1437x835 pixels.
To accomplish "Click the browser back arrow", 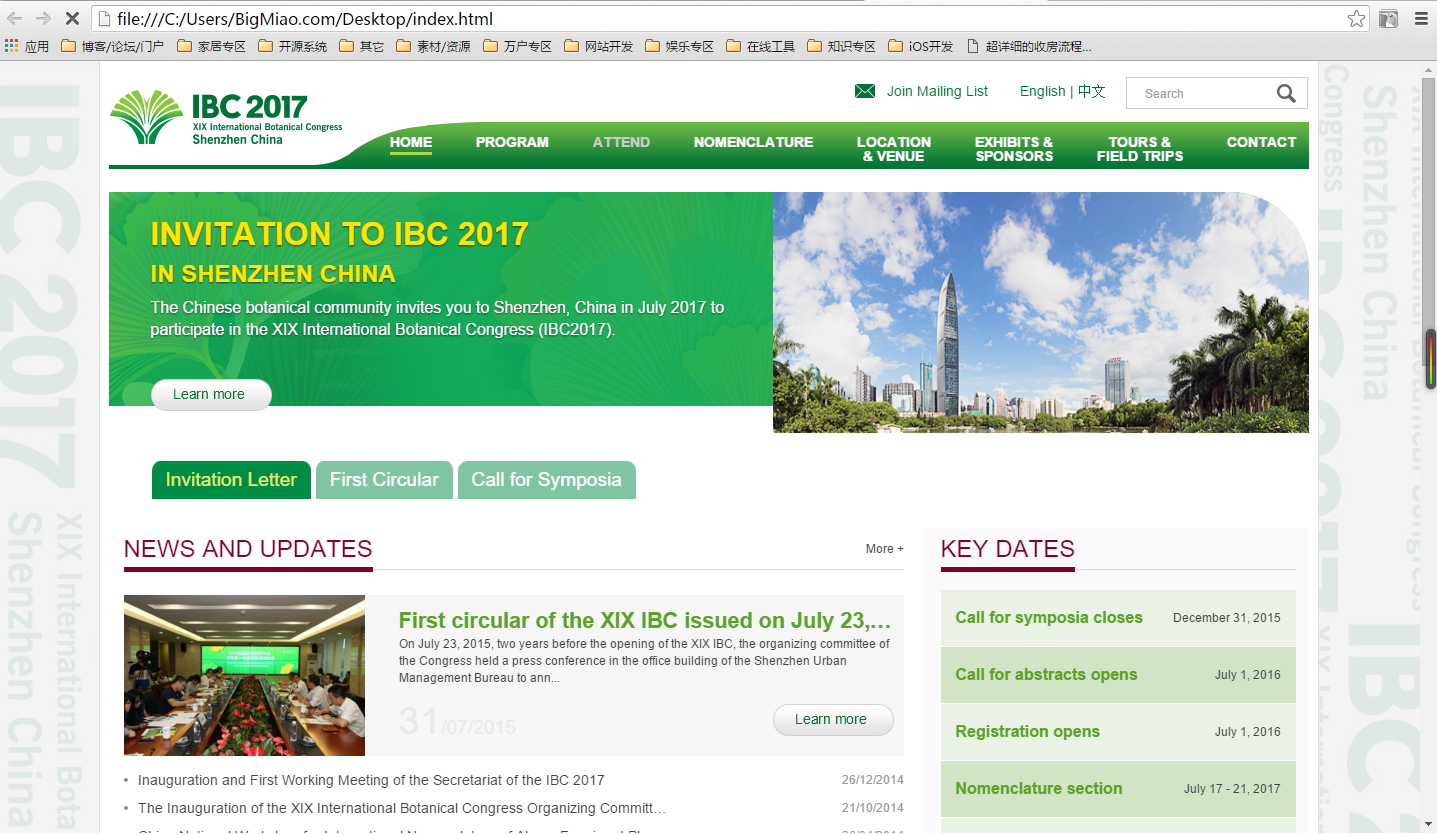I will click(15, 18).
